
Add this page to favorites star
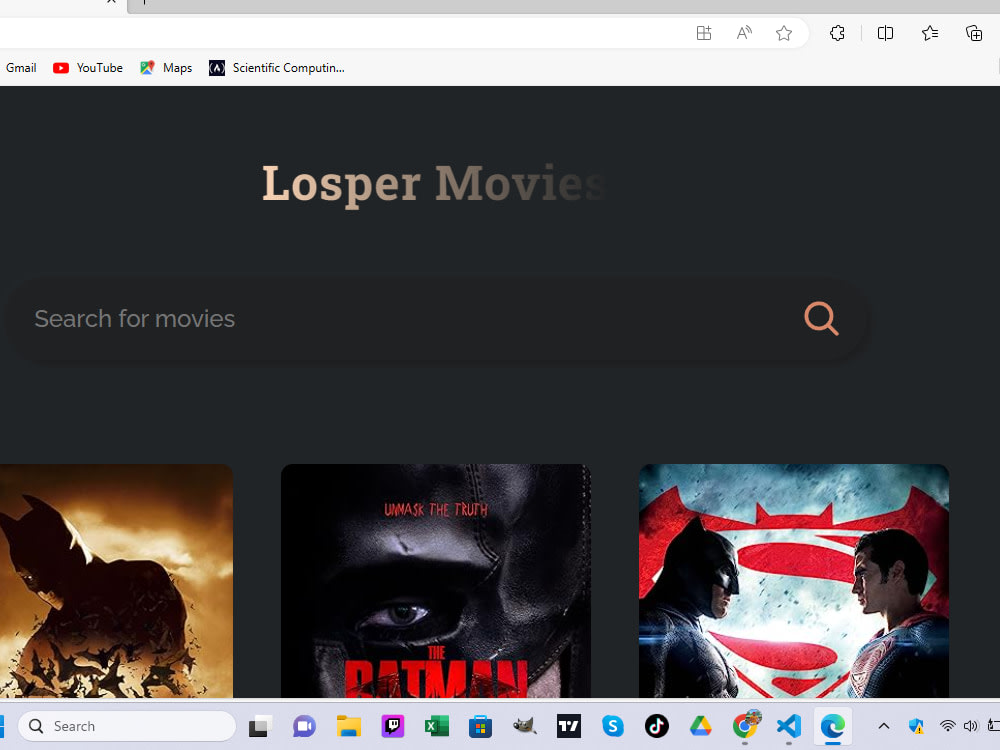(784, 33)
